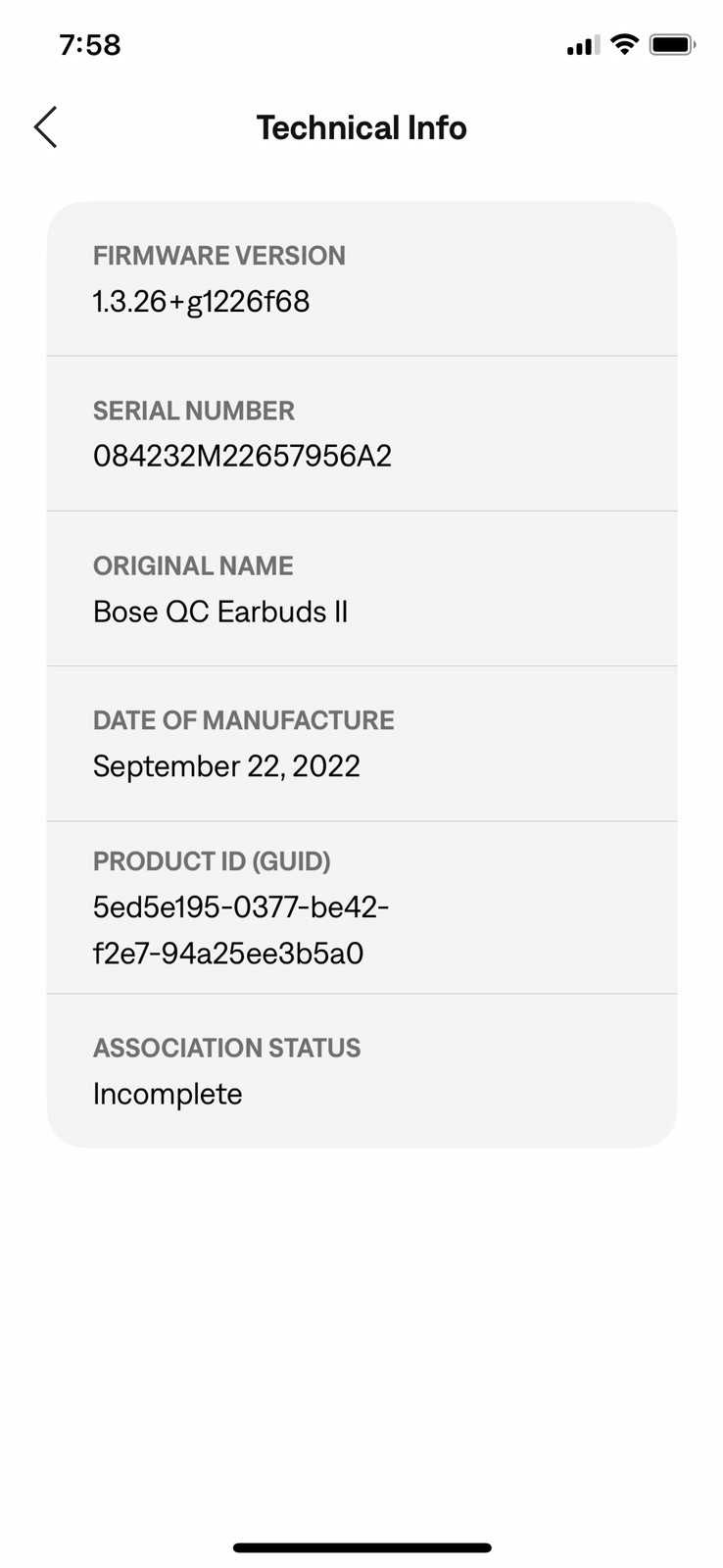The image size is (723, 1568).
Task: Select GUID first line 5ed5e195-0377-be42-
Action: tap(241, 907)
